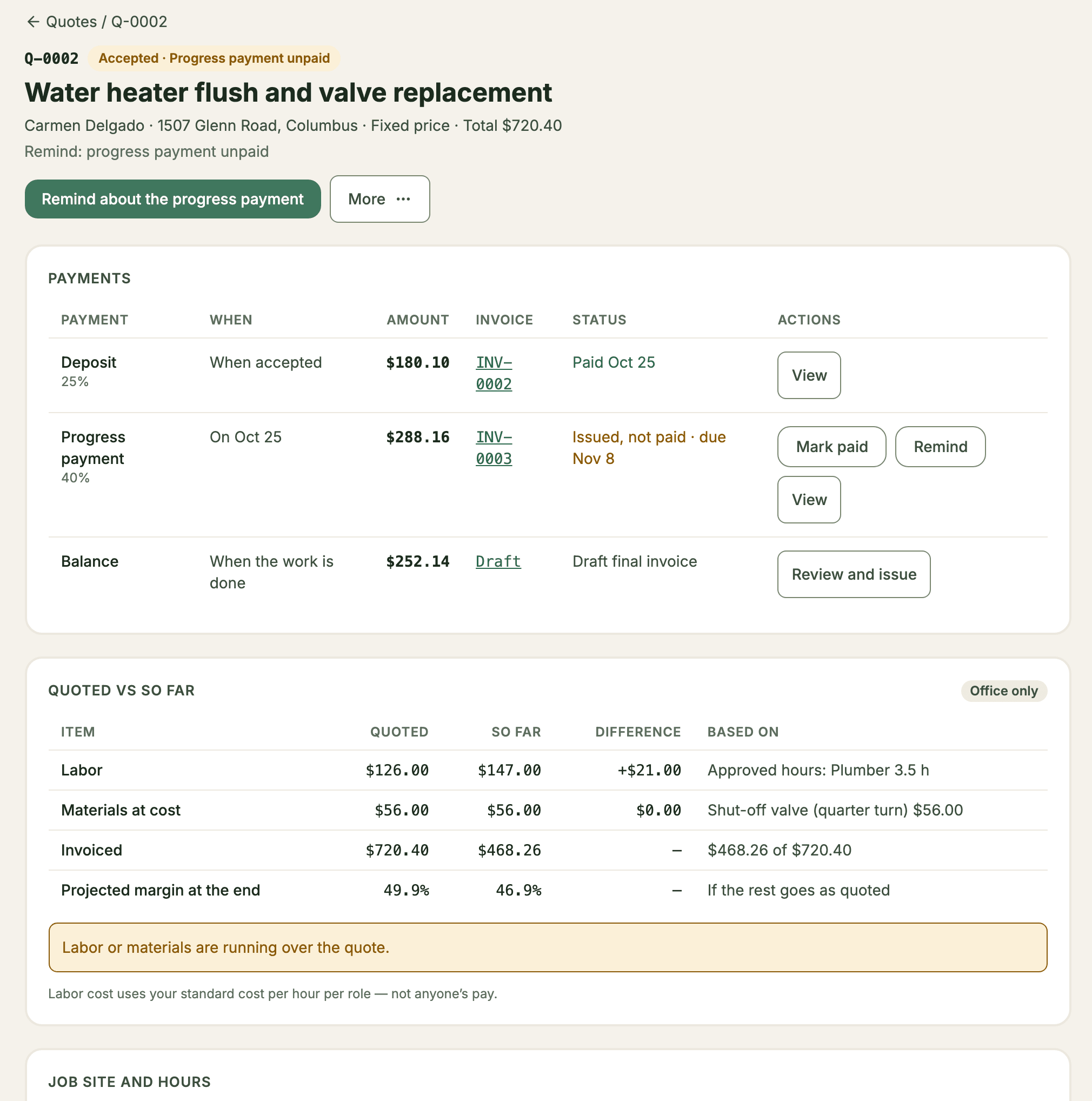Click Labor difference +$21.00
Screen dimensions: 1092x1101
click(x=649, y=770)
